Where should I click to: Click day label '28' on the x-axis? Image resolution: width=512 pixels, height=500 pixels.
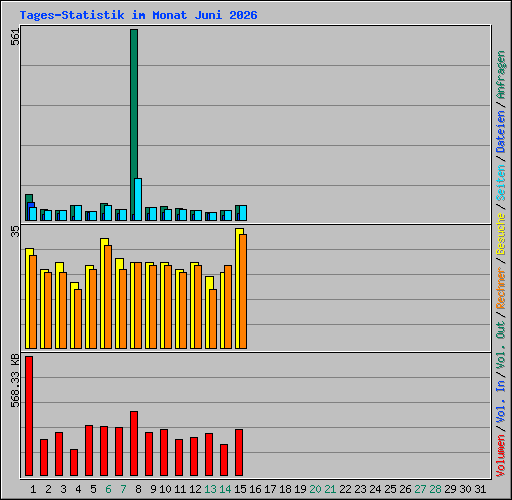435,489
